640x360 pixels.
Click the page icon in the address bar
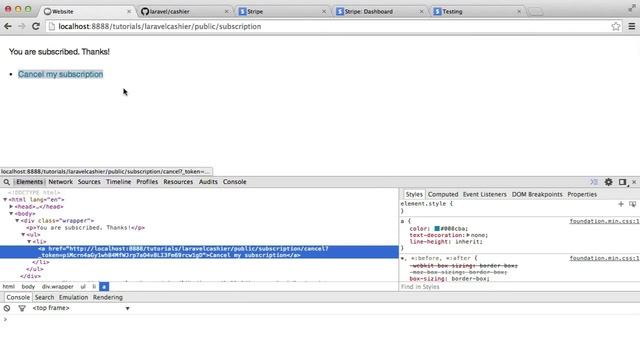tap(51, 27)
